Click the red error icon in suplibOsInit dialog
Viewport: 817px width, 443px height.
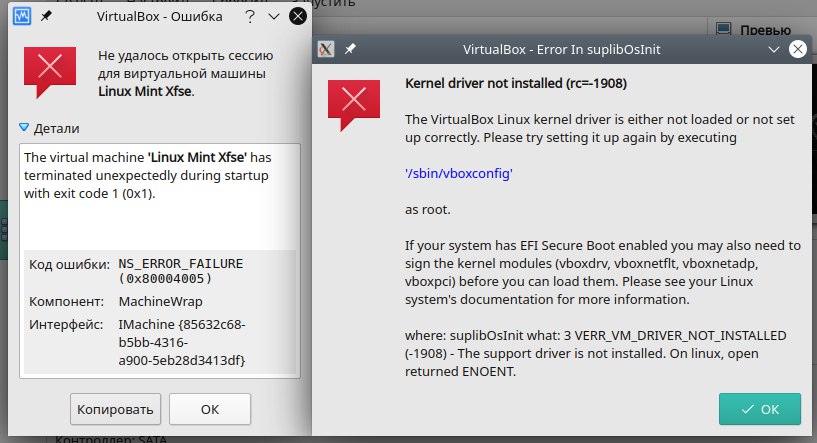tap(354, 105)
